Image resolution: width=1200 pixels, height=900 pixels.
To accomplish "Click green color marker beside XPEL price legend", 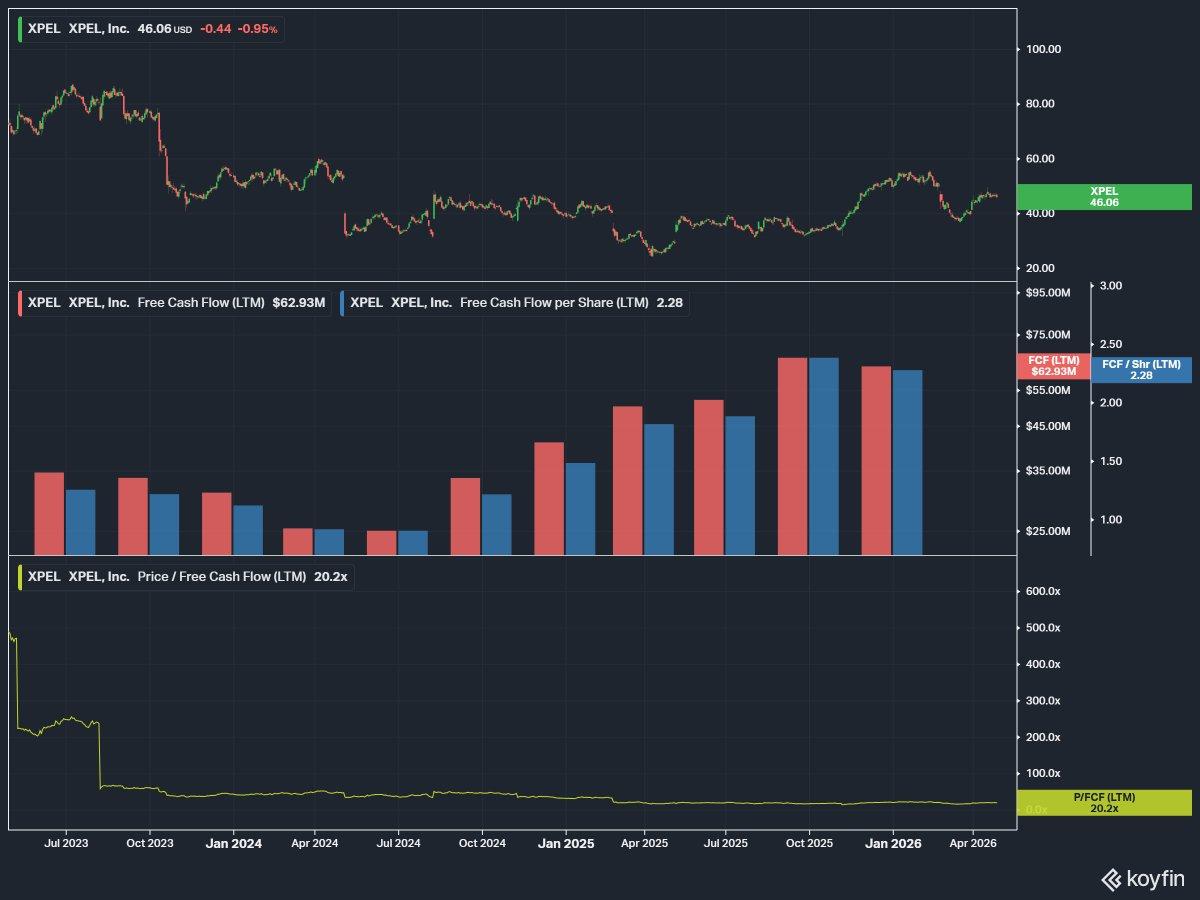I will [x=20, y=30].
